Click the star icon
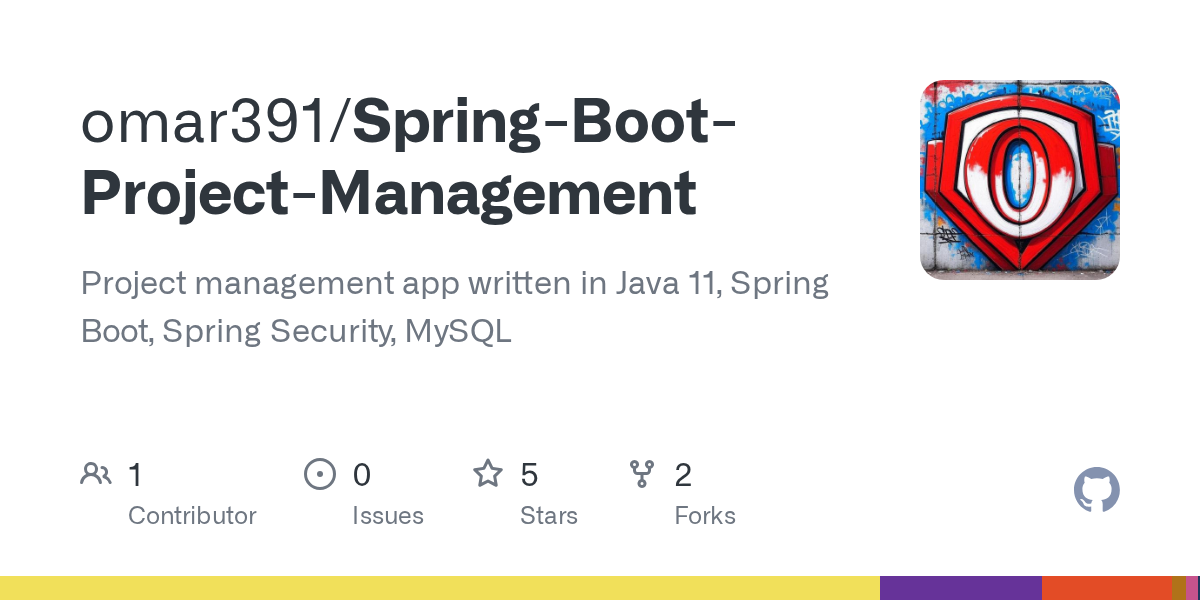1200x600 pixels. 488,473
